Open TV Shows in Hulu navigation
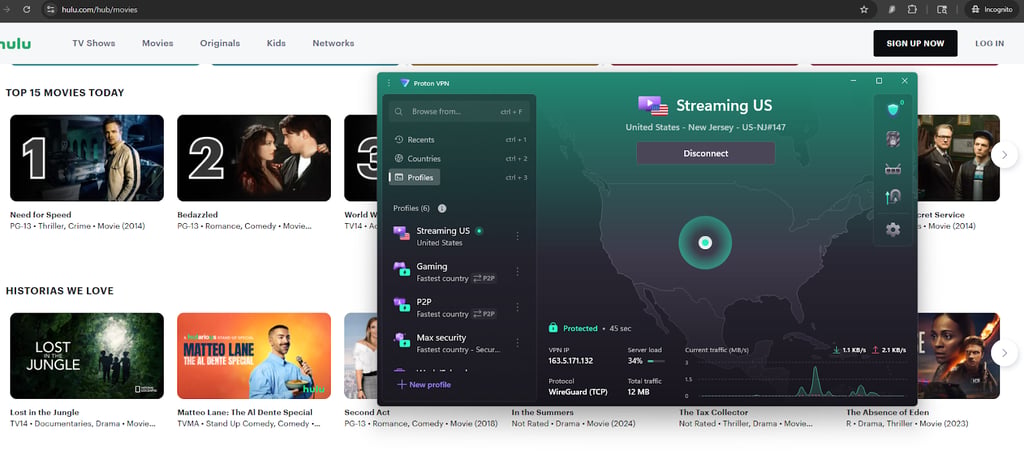 93,43
